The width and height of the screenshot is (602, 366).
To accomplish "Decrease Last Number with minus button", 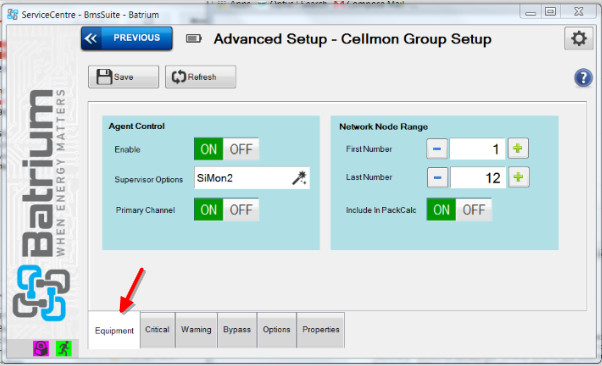I will tap(437, 177).
